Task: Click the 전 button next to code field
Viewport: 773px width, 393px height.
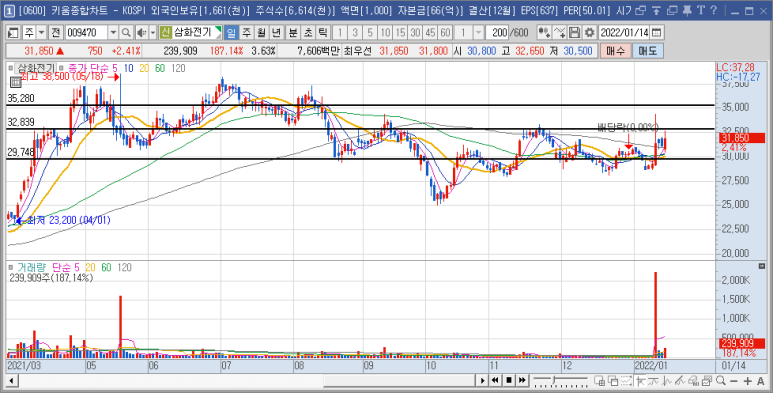Action: (x=56, y=33)
